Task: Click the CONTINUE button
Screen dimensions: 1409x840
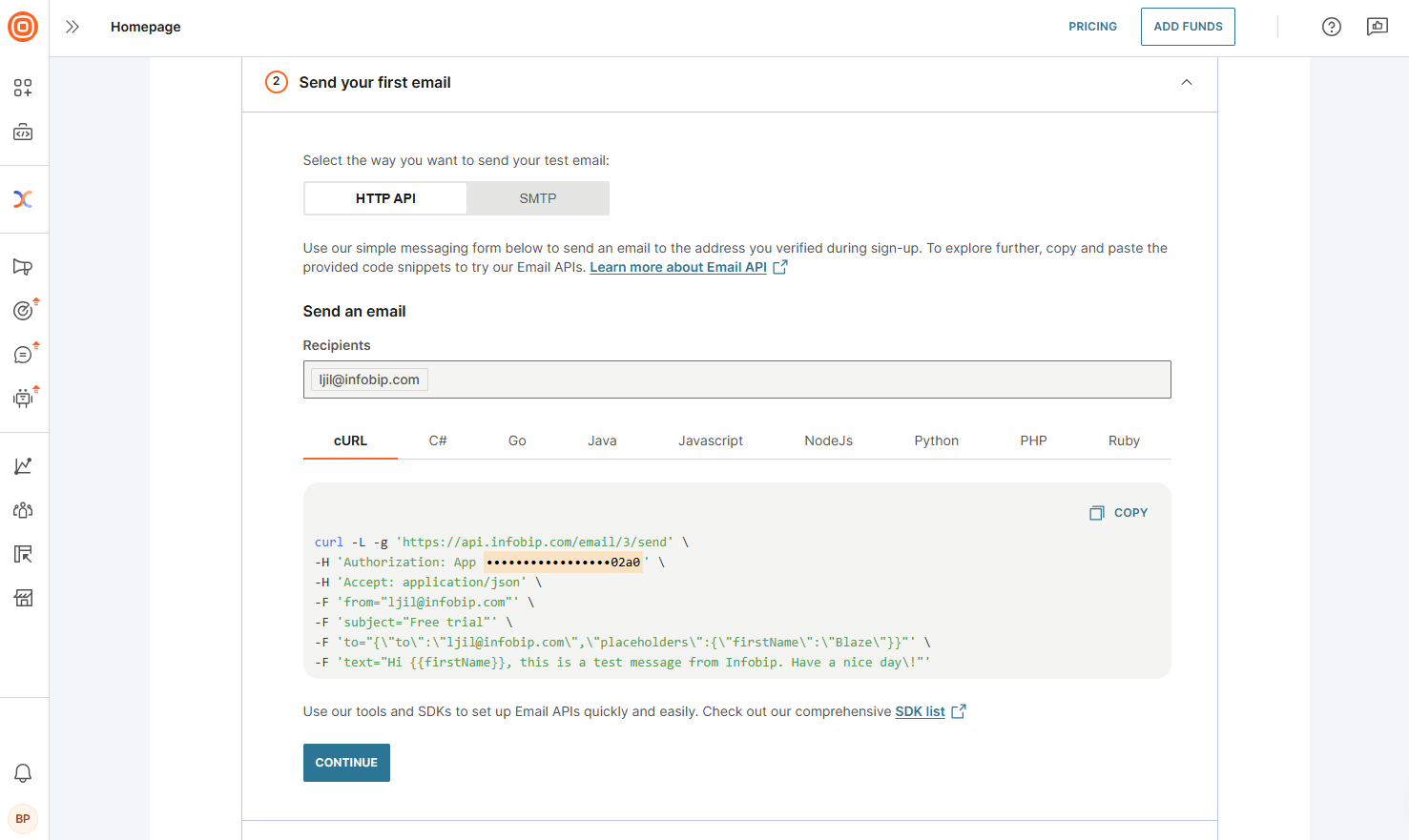Action: [346, 763]
